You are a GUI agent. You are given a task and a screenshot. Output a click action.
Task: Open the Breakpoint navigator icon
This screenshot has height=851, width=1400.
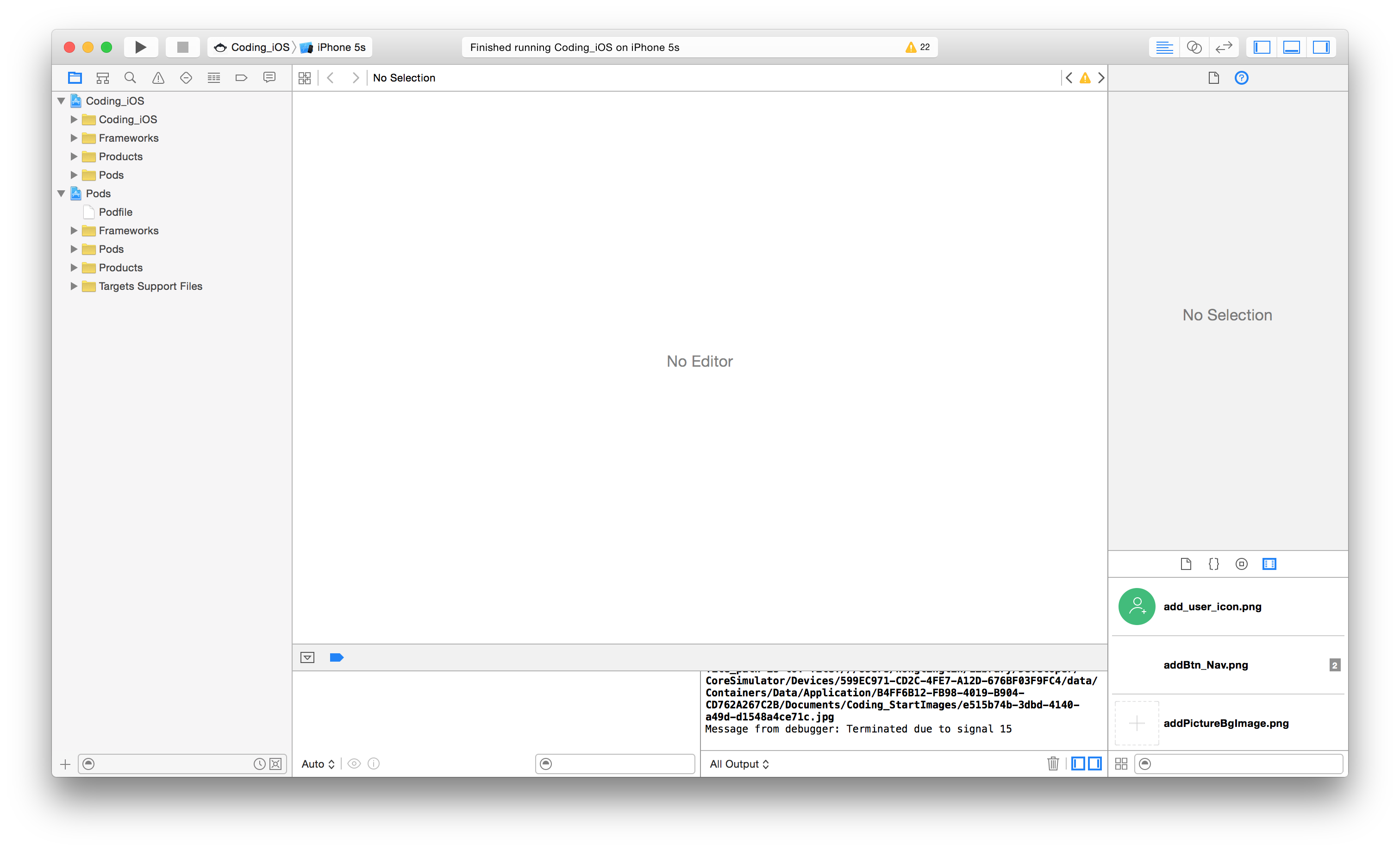[242, 78]
